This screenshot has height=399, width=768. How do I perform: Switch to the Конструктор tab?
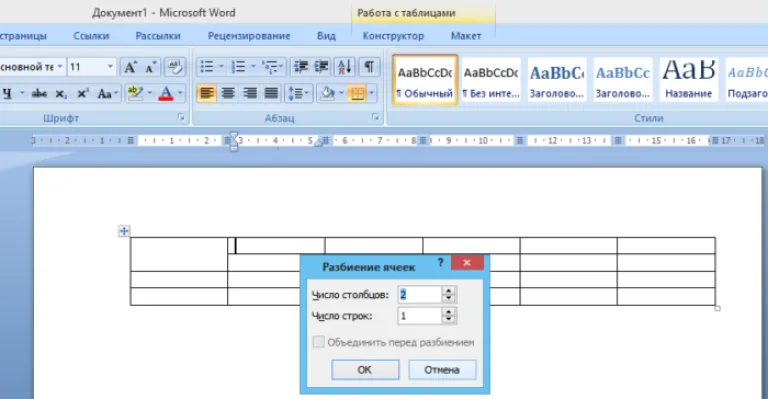tap(393, 36)
